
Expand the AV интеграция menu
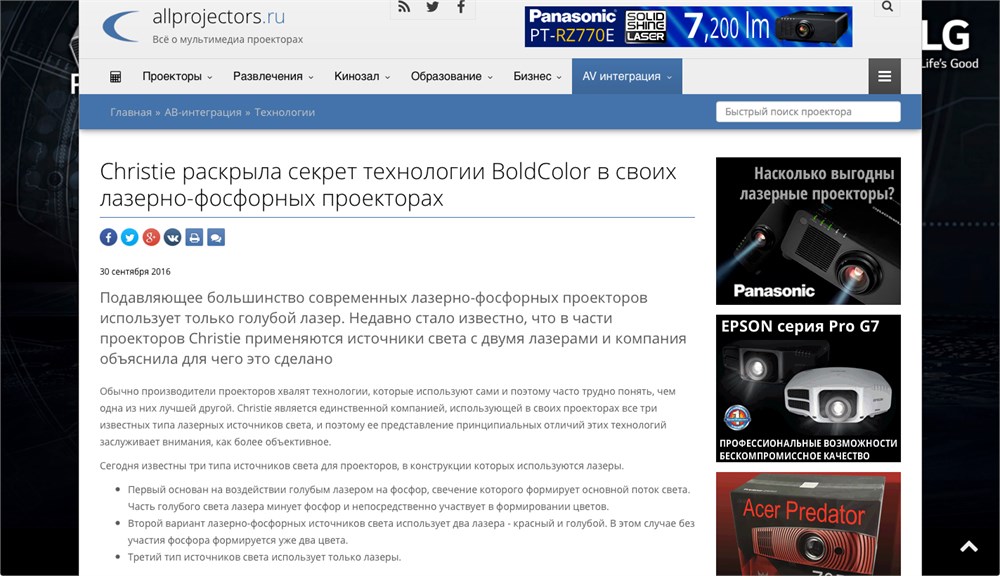(x=627, y=77)
